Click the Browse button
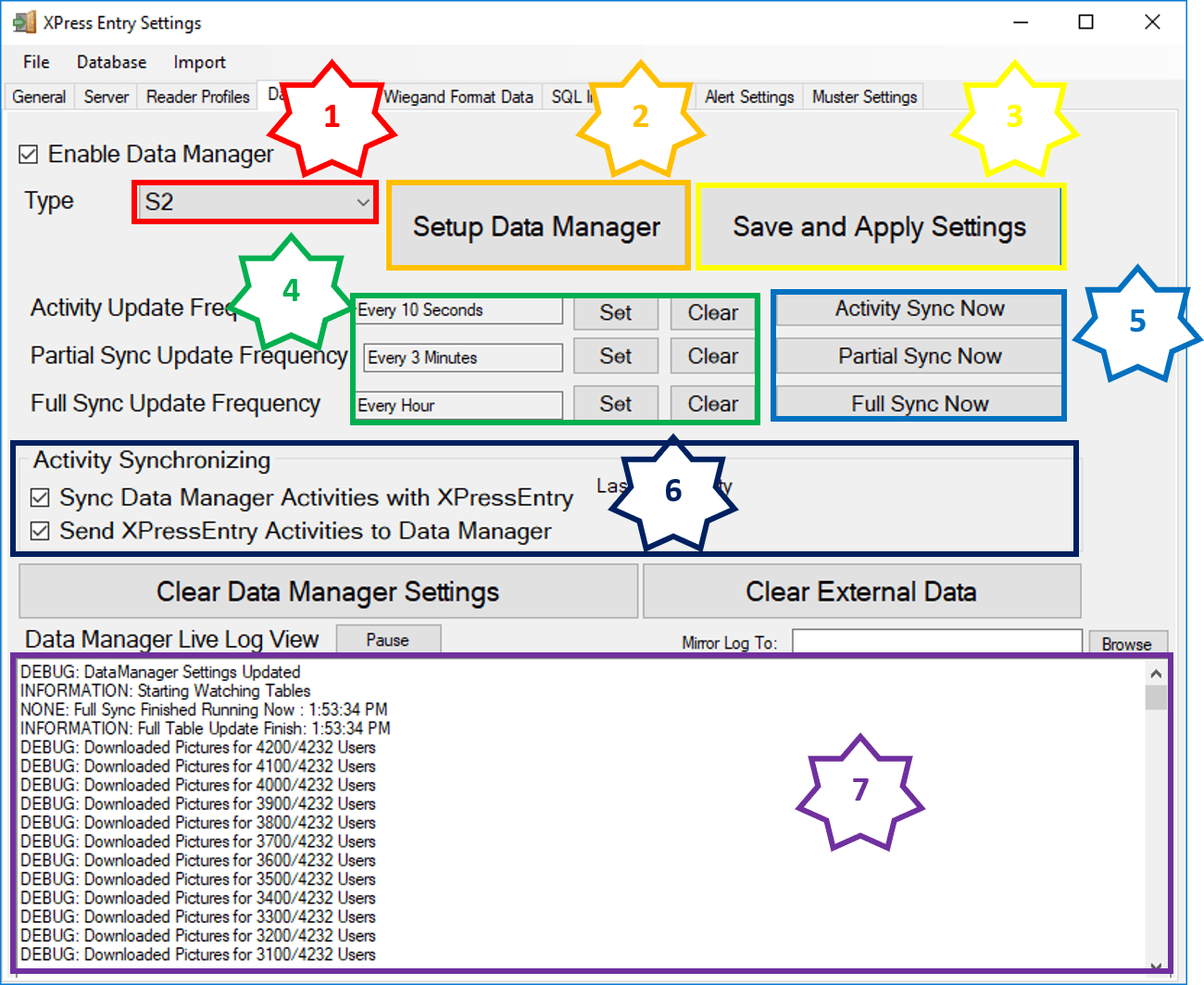The width and height of the screenshot is (1204, 985). pyautogui.click(x=1127, y=644)
